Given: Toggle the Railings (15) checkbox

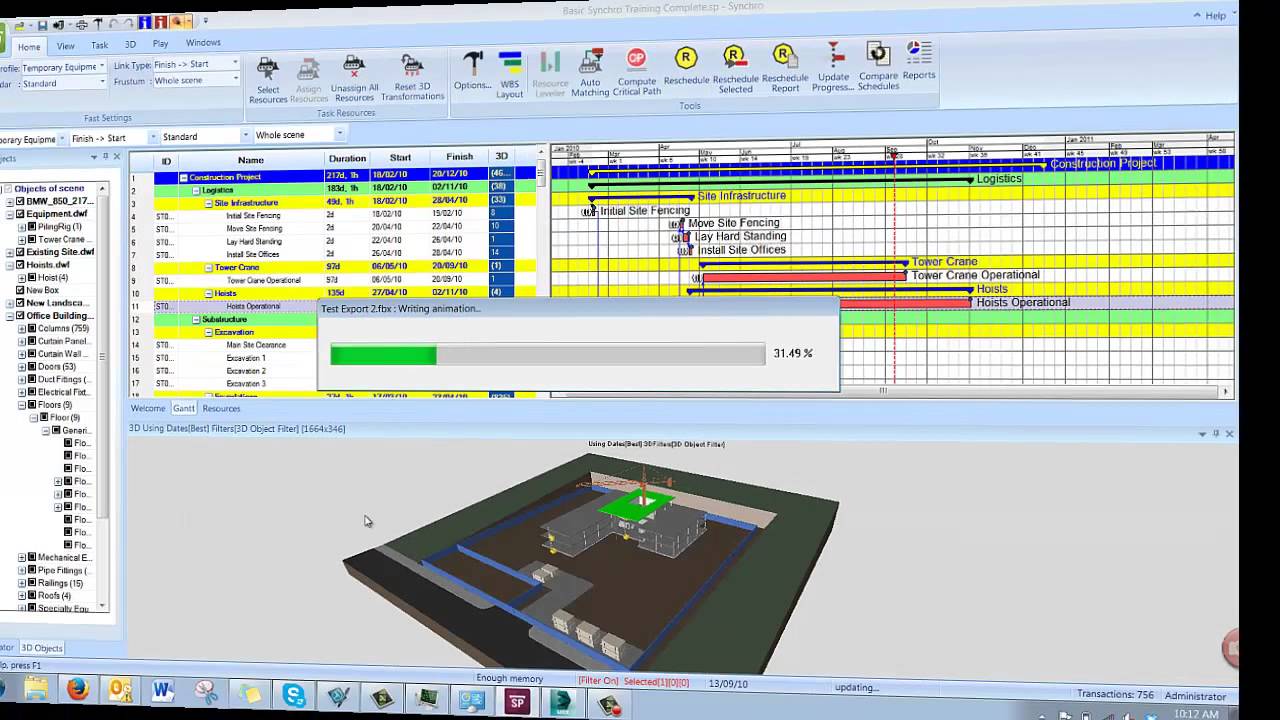Looking at the screenshot, I should point(32,583).
